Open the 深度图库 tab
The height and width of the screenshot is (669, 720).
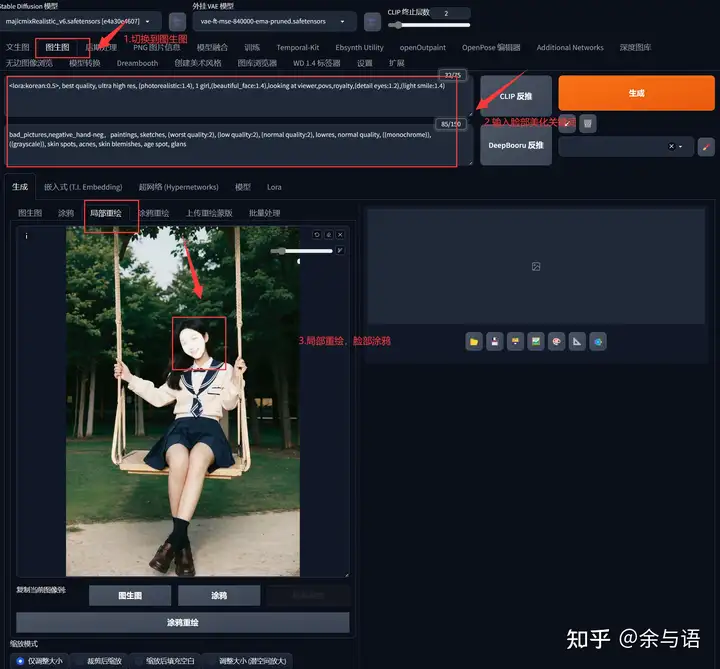click(x=635, y=47)
